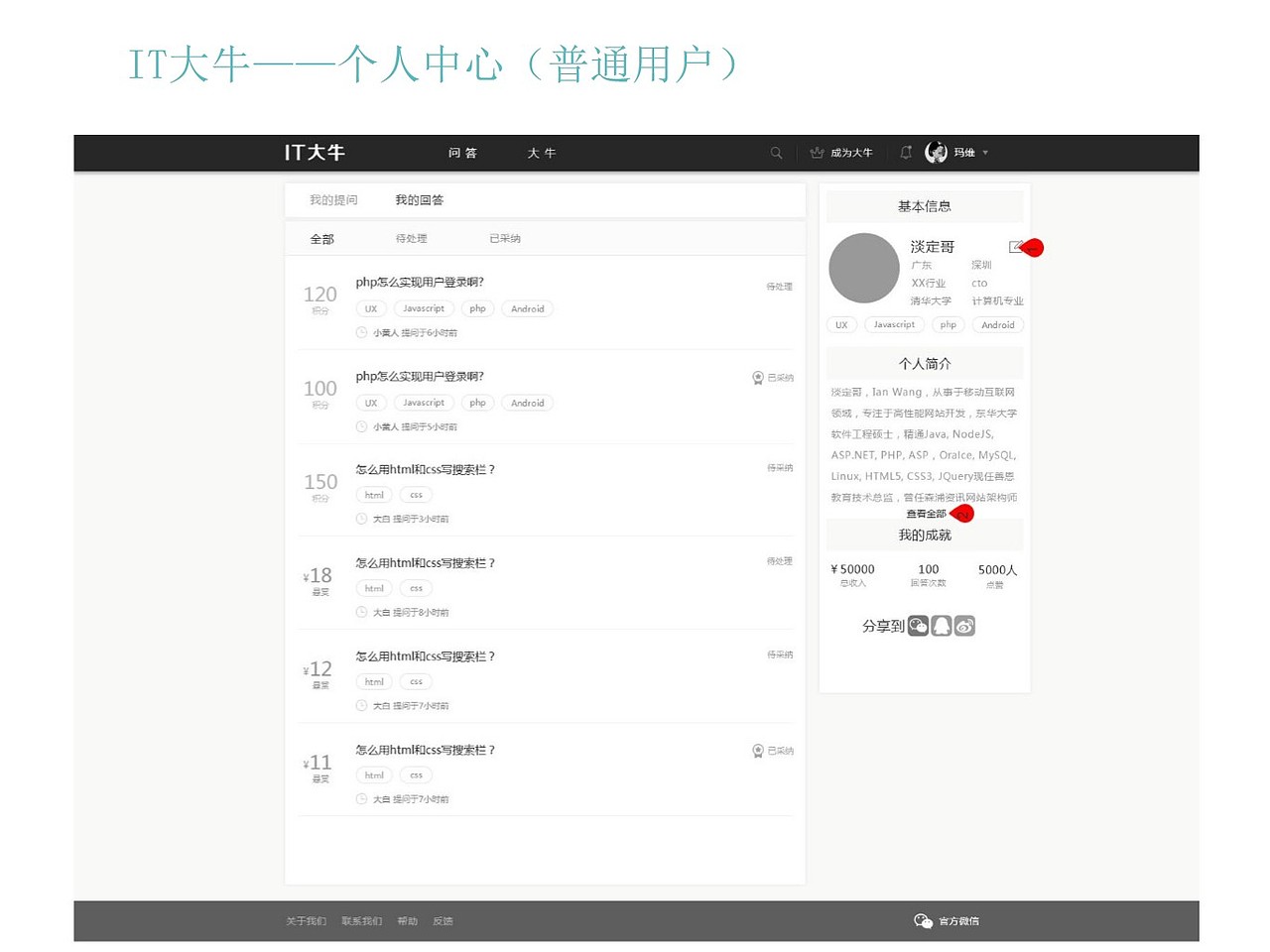Click the 已采纳 medal icon in ¥11 question
The height and width of the screenshot is (952, 1270).
point(758,752)
